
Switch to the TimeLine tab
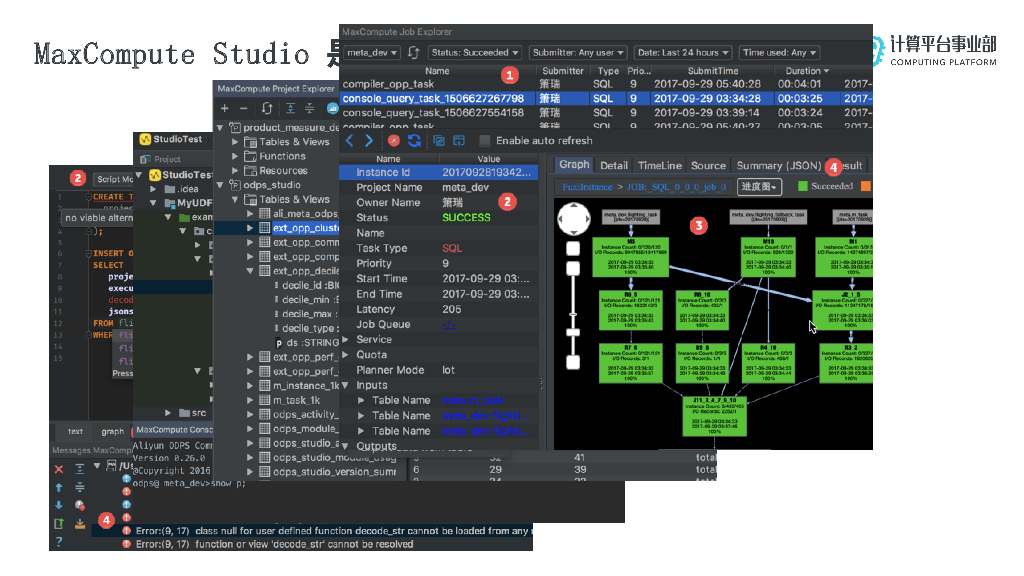tap(659, 166)
